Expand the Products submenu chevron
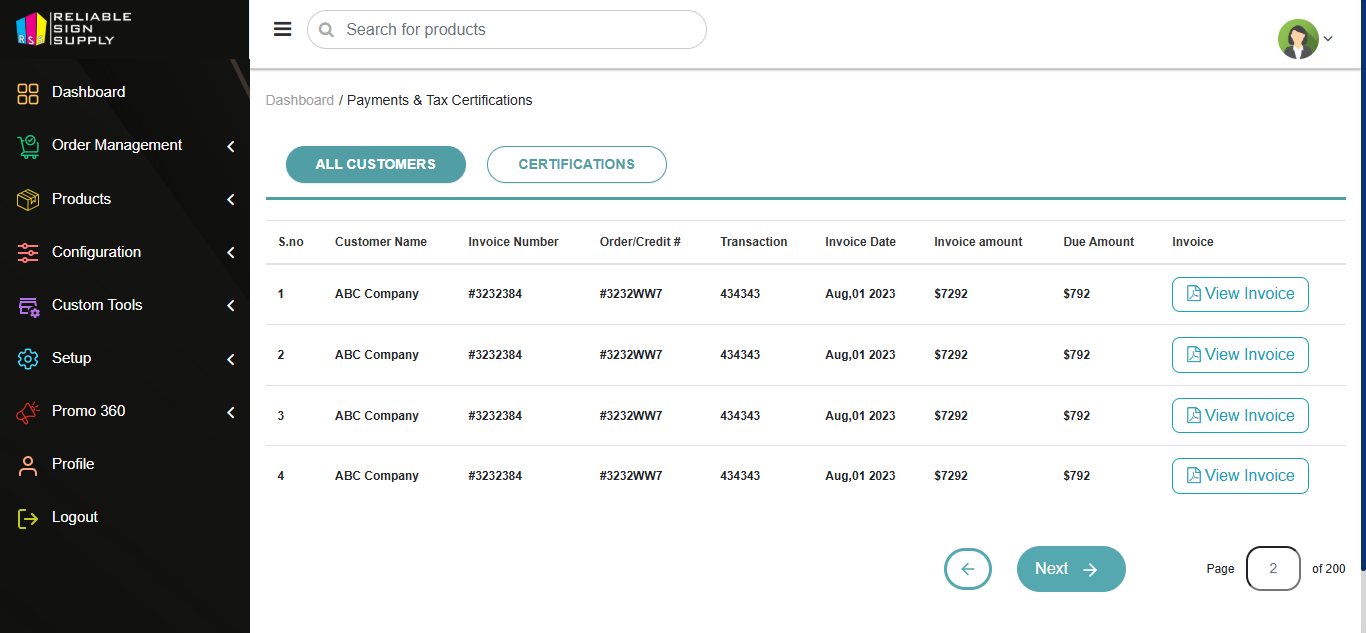Viewport: 1366px width, 633px height. (231, 199)
